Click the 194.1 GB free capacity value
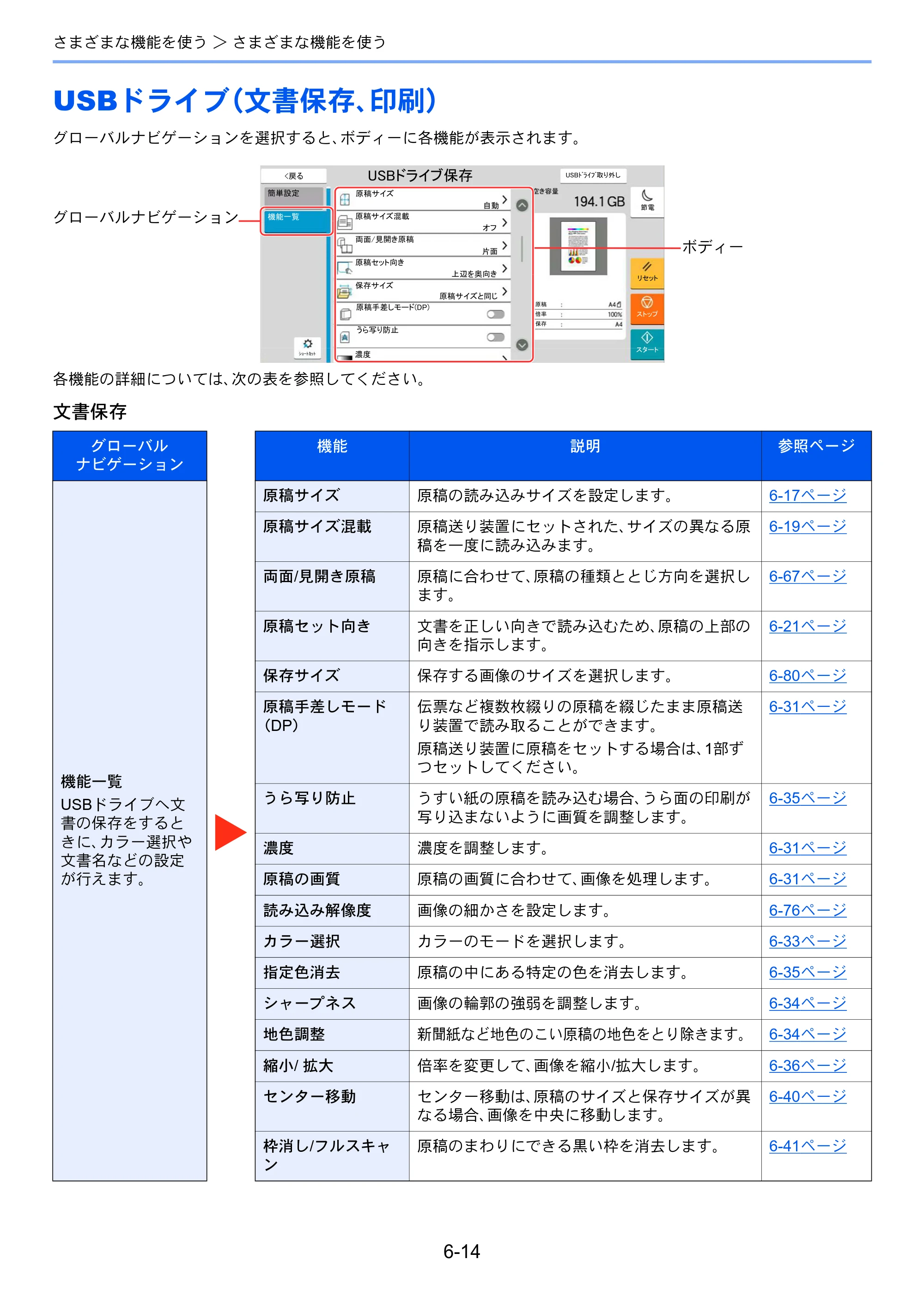 599,201
